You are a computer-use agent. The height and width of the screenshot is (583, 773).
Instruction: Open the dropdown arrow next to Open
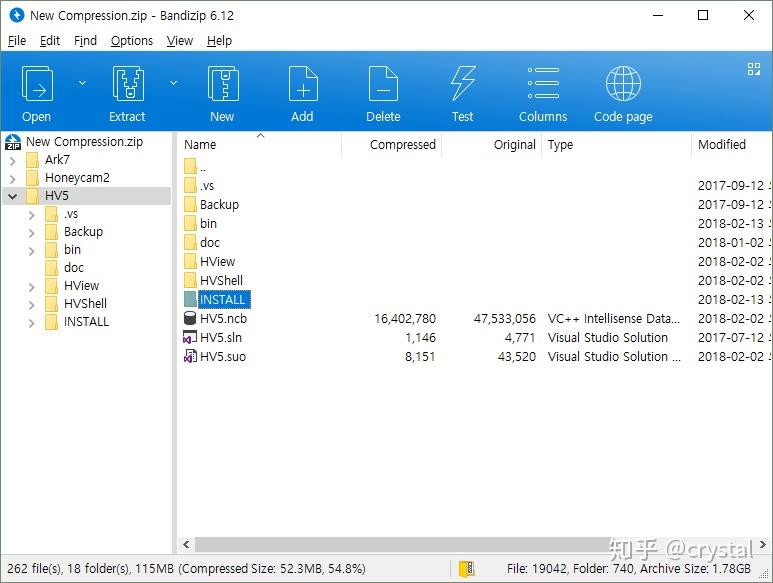(82, 83)
